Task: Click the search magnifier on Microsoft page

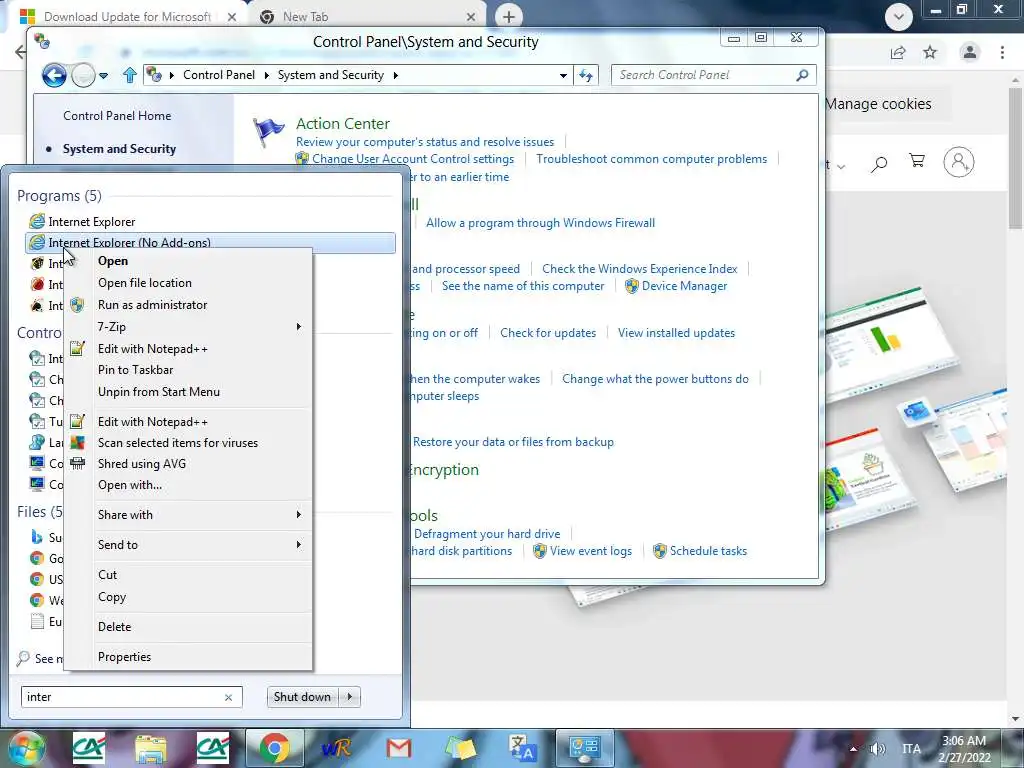Action: point(879,163)
